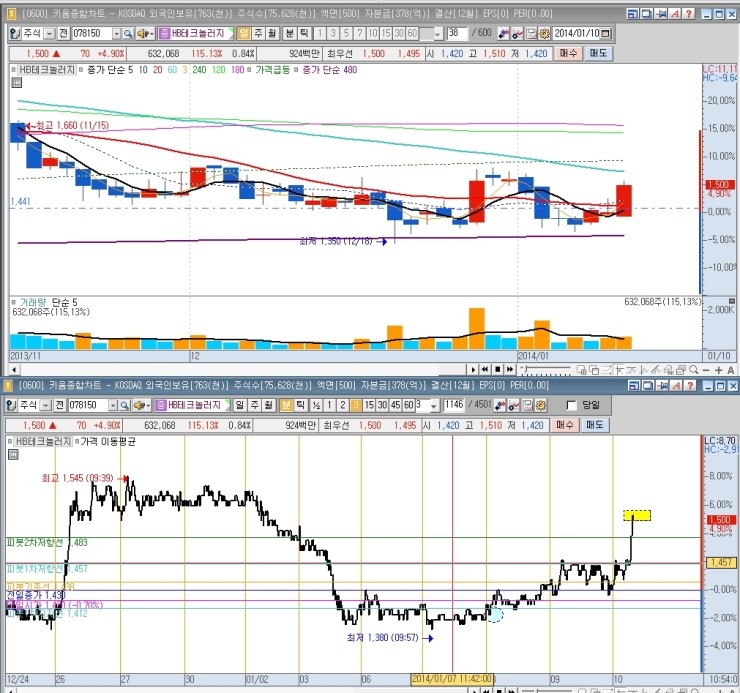The image size is (740, 693).
Task: Click red A font icon in upper title bar
Action: coord(675,14)
